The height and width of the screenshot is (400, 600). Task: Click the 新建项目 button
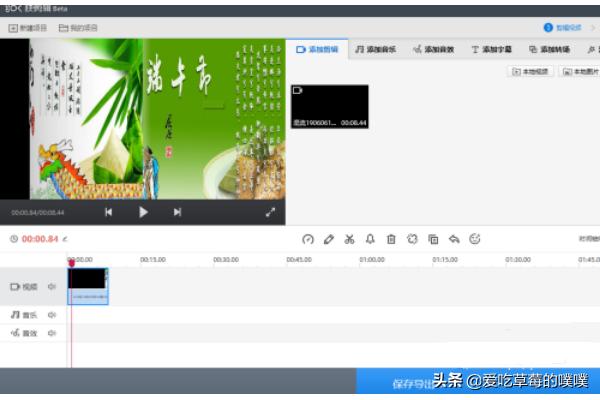pyautogui.click(x=27, y=28)
